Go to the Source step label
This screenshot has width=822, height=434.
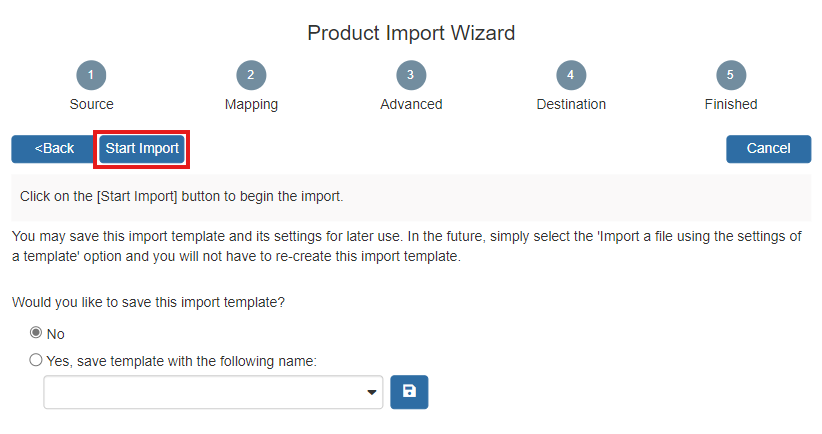[x=91, y=104]
